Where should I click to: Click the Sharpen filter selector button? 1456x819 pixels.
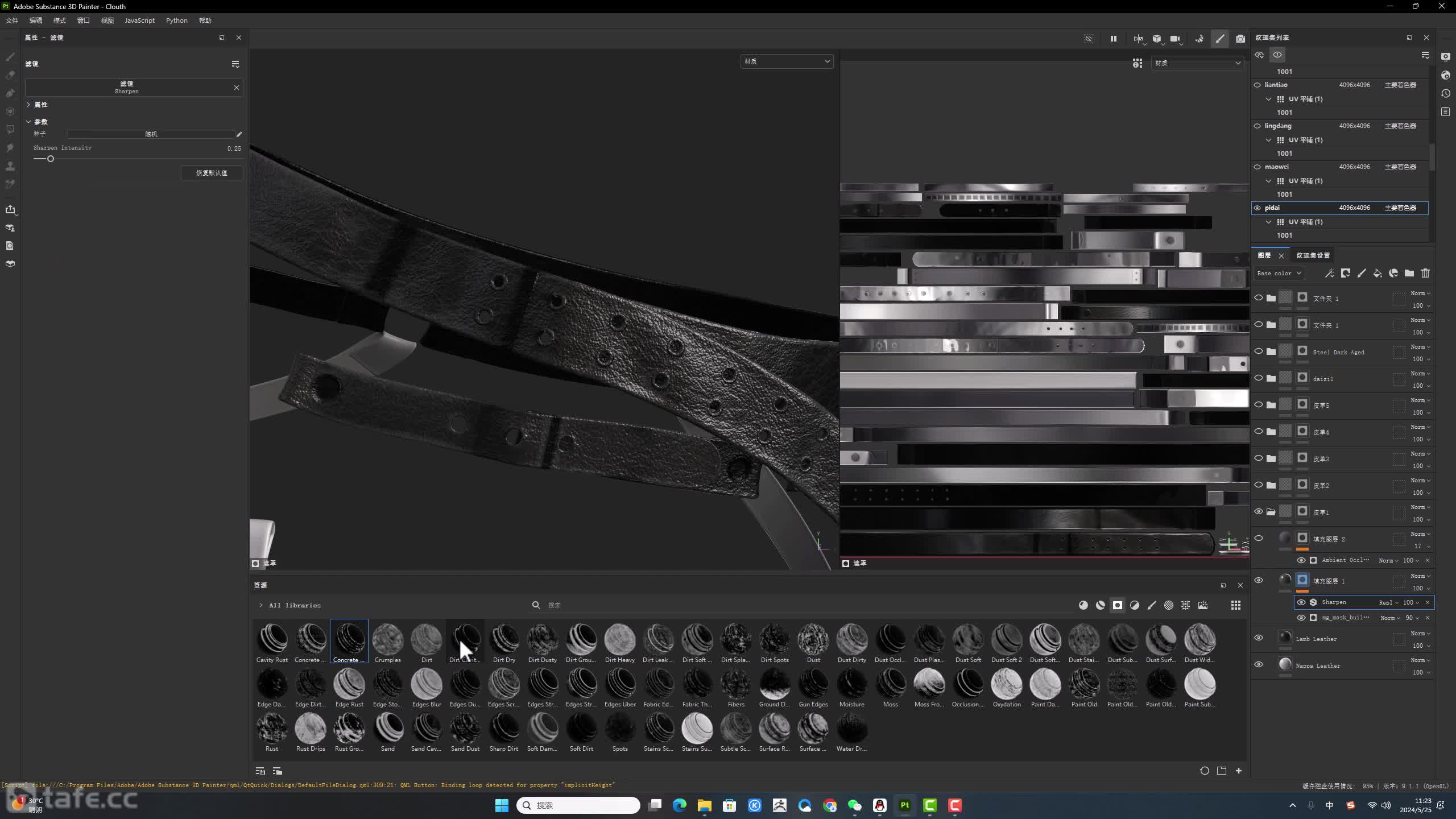pos(126,87)
